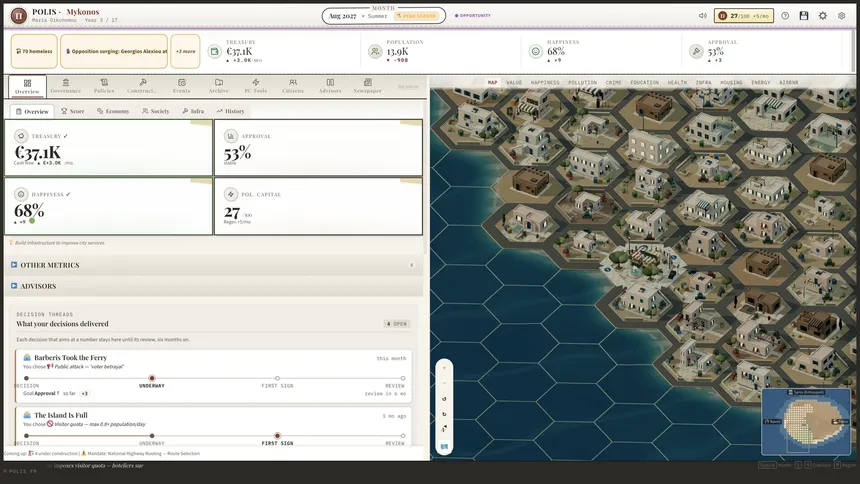The image size is (860, 484).
Task: Switch to the Events main tab
Action: point(182,86)
